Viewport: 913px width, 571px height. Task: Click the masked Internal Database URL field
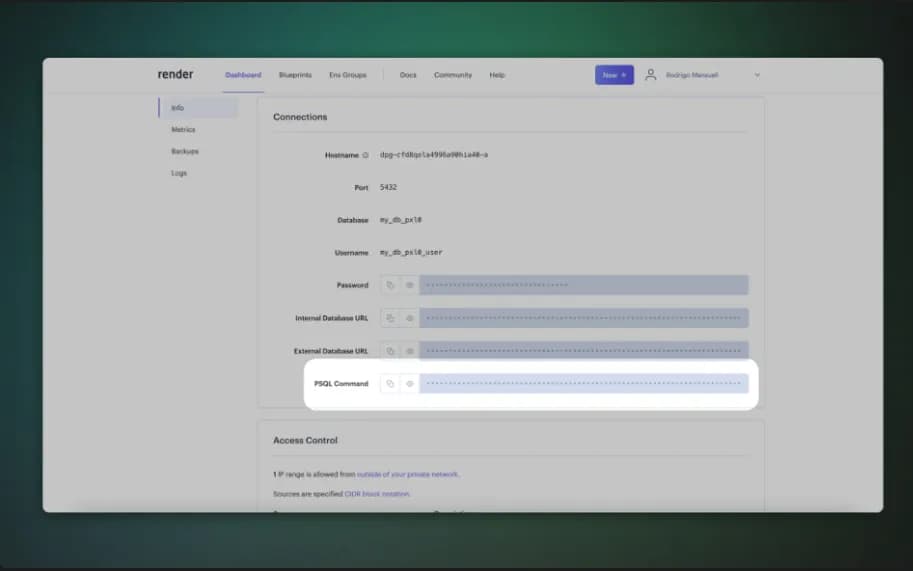click(584, 318)
